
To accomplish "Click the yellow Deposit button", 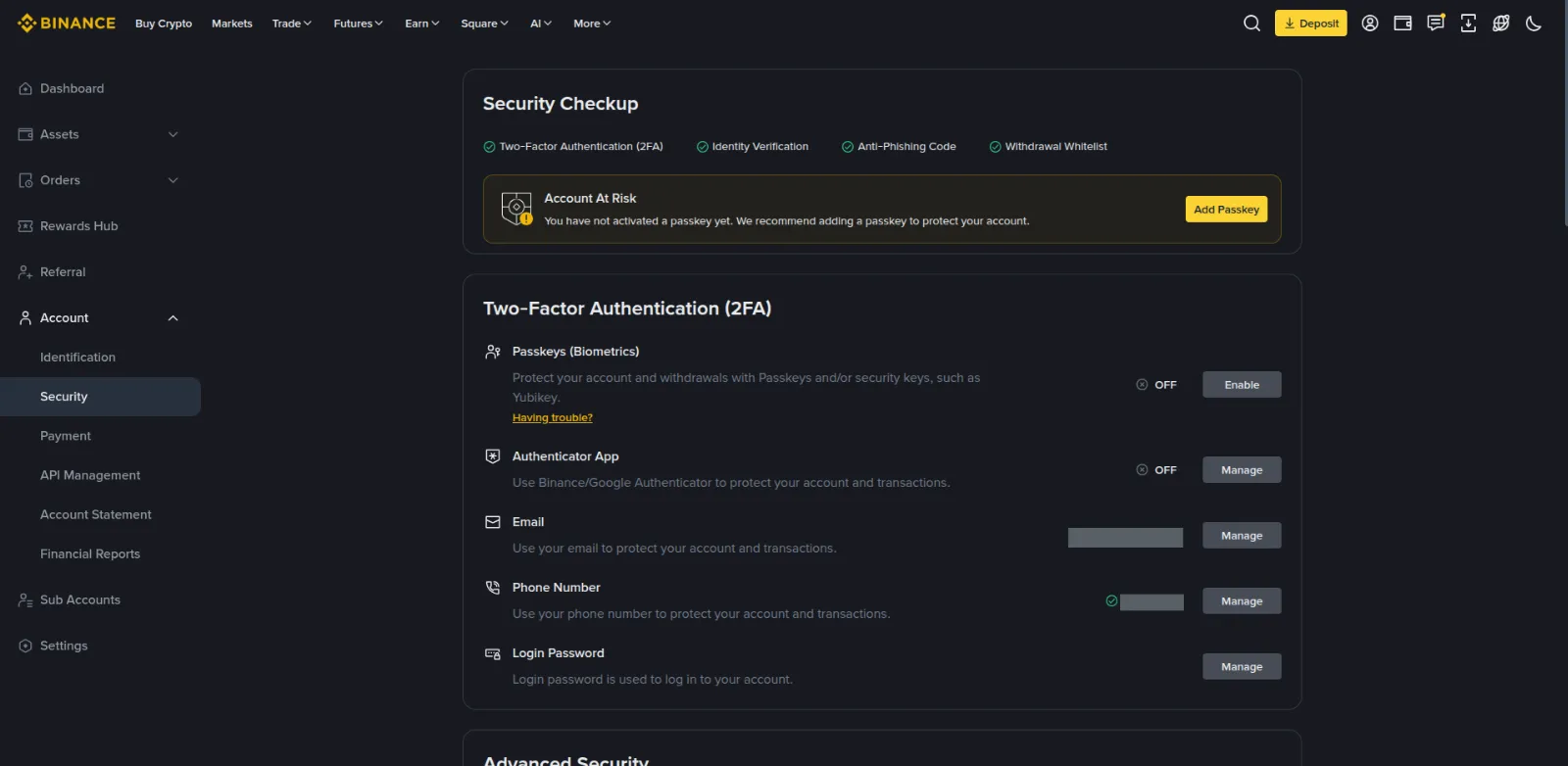I will (x=1310, y=24).
